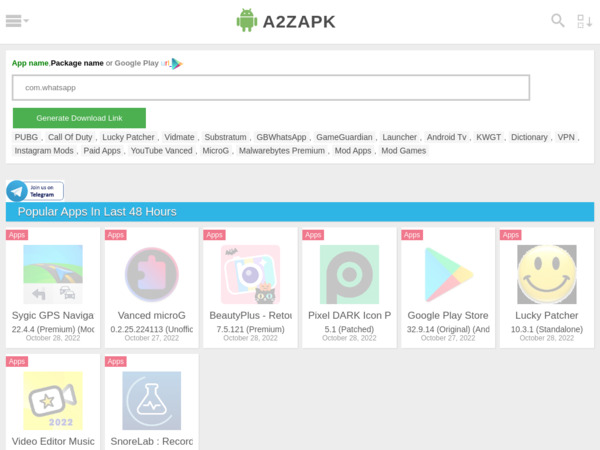Click the BeautyPlus - Retouch title
This screenshot has height=450, width=600.
[x=250, y=316]
